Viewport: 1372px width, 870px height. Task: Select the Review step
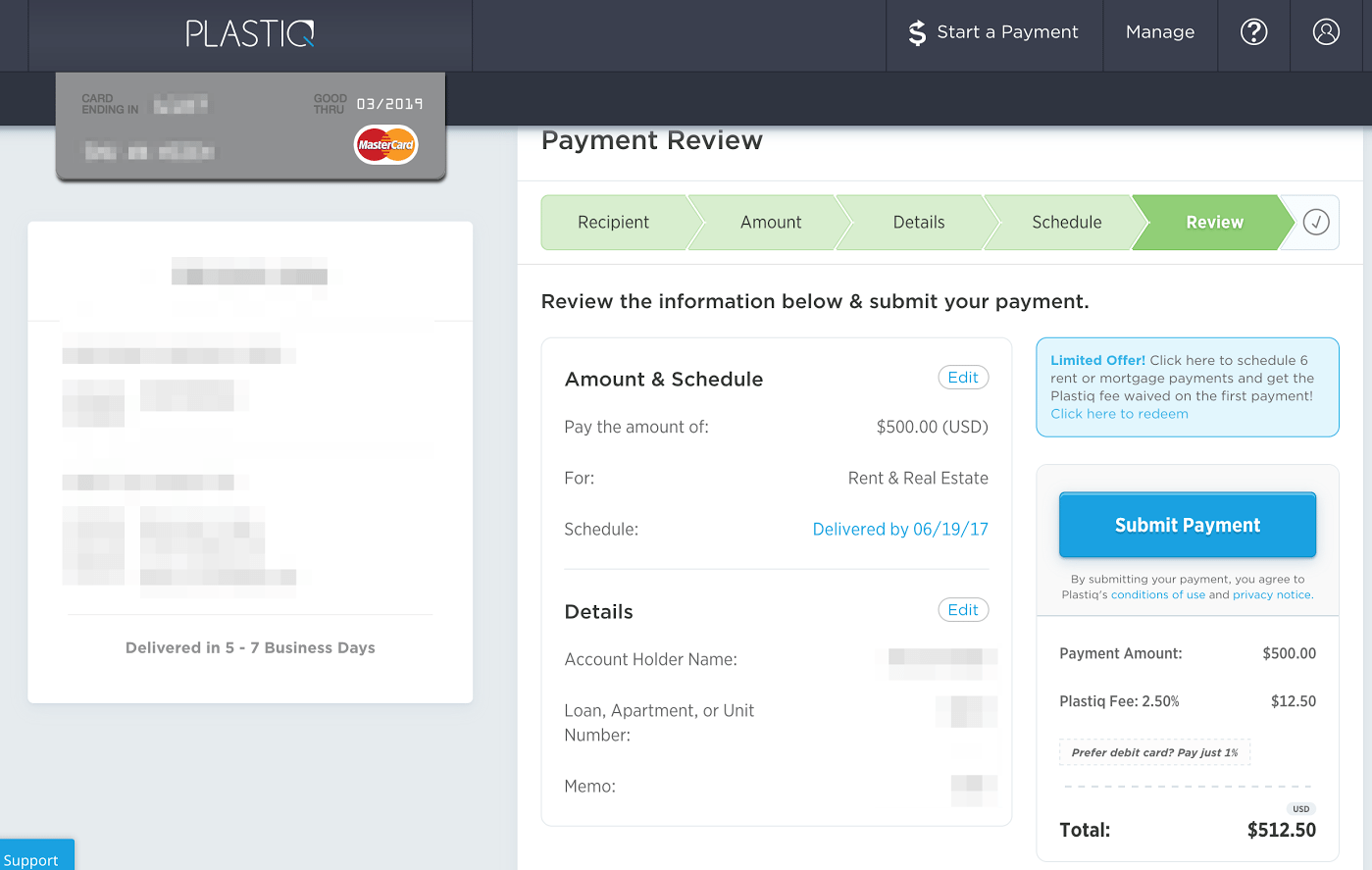coord(1214,223)
